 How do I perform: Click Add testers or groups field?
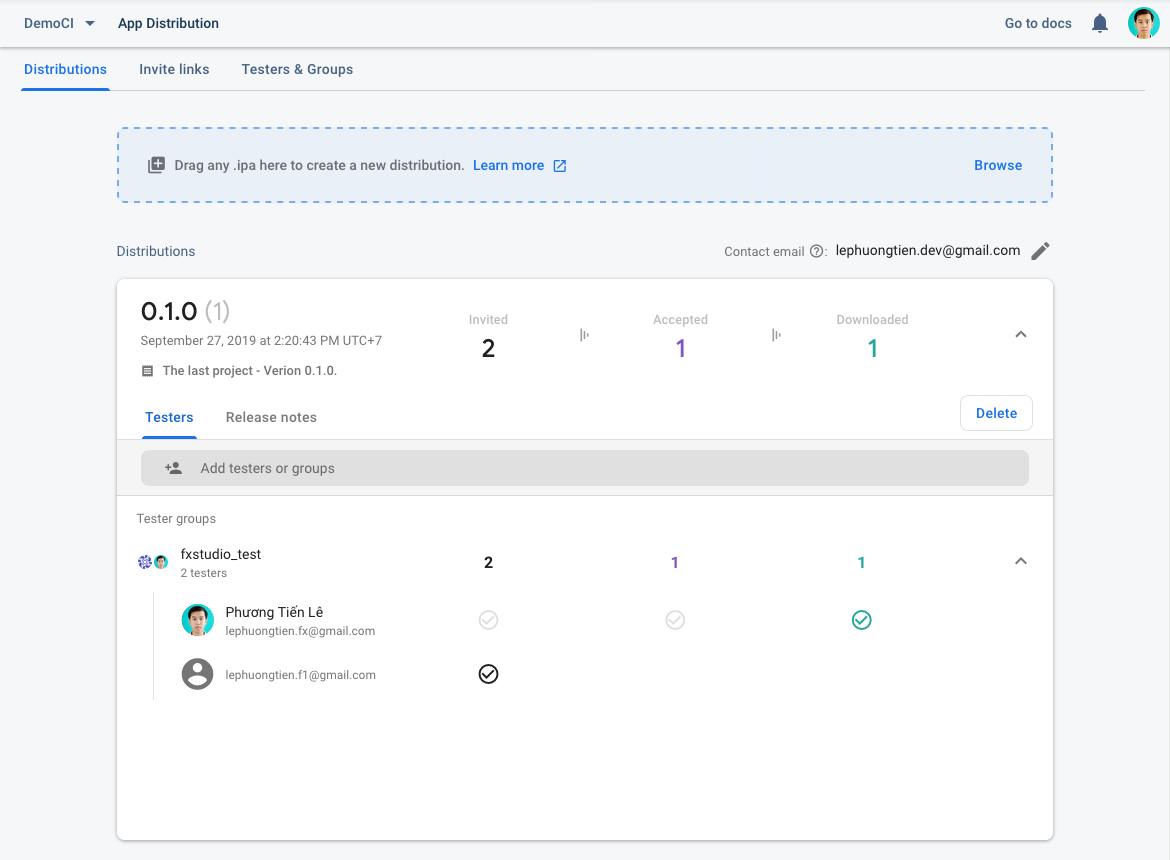coord(584,468)
